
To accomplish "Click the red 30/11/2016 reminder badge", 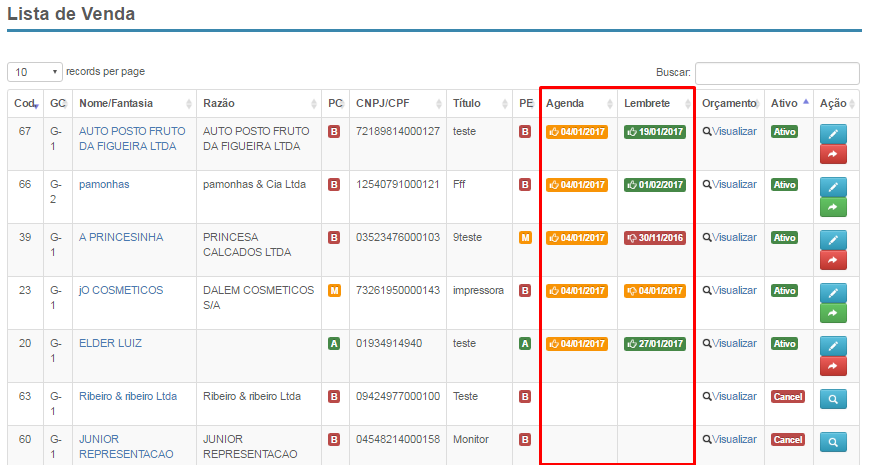I will coord(654,238).
